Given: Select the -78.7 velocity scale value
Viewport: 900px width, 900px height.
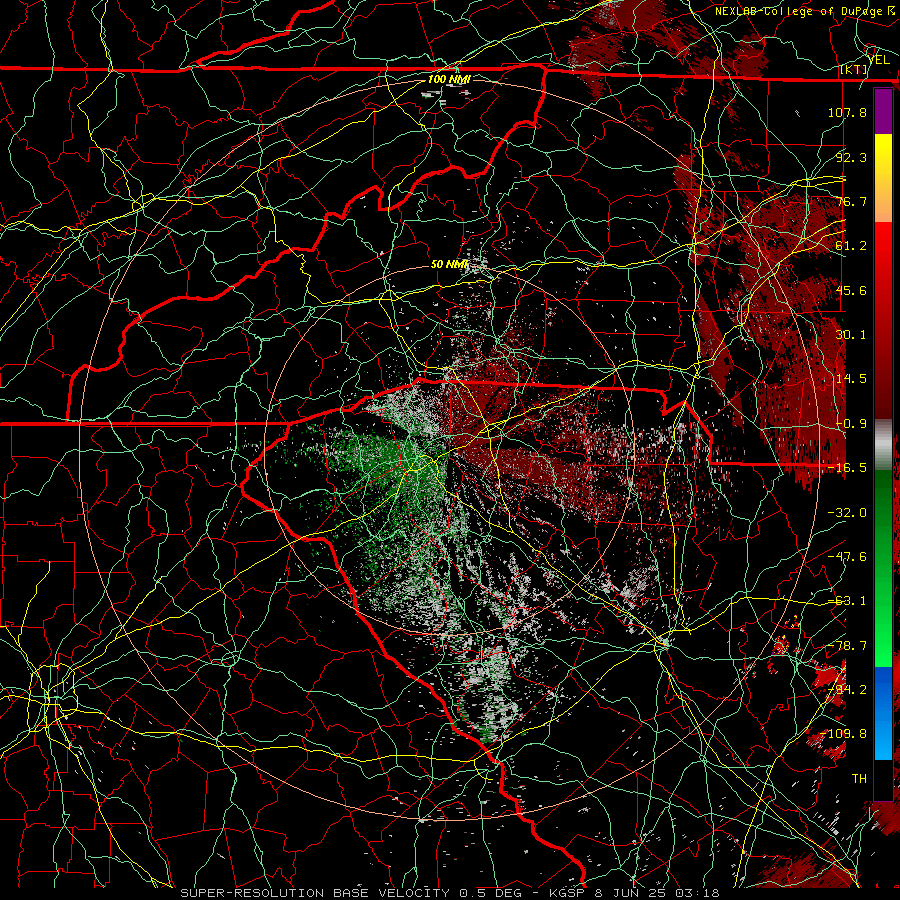Looking at the screenshot, I should pos(847,645).
